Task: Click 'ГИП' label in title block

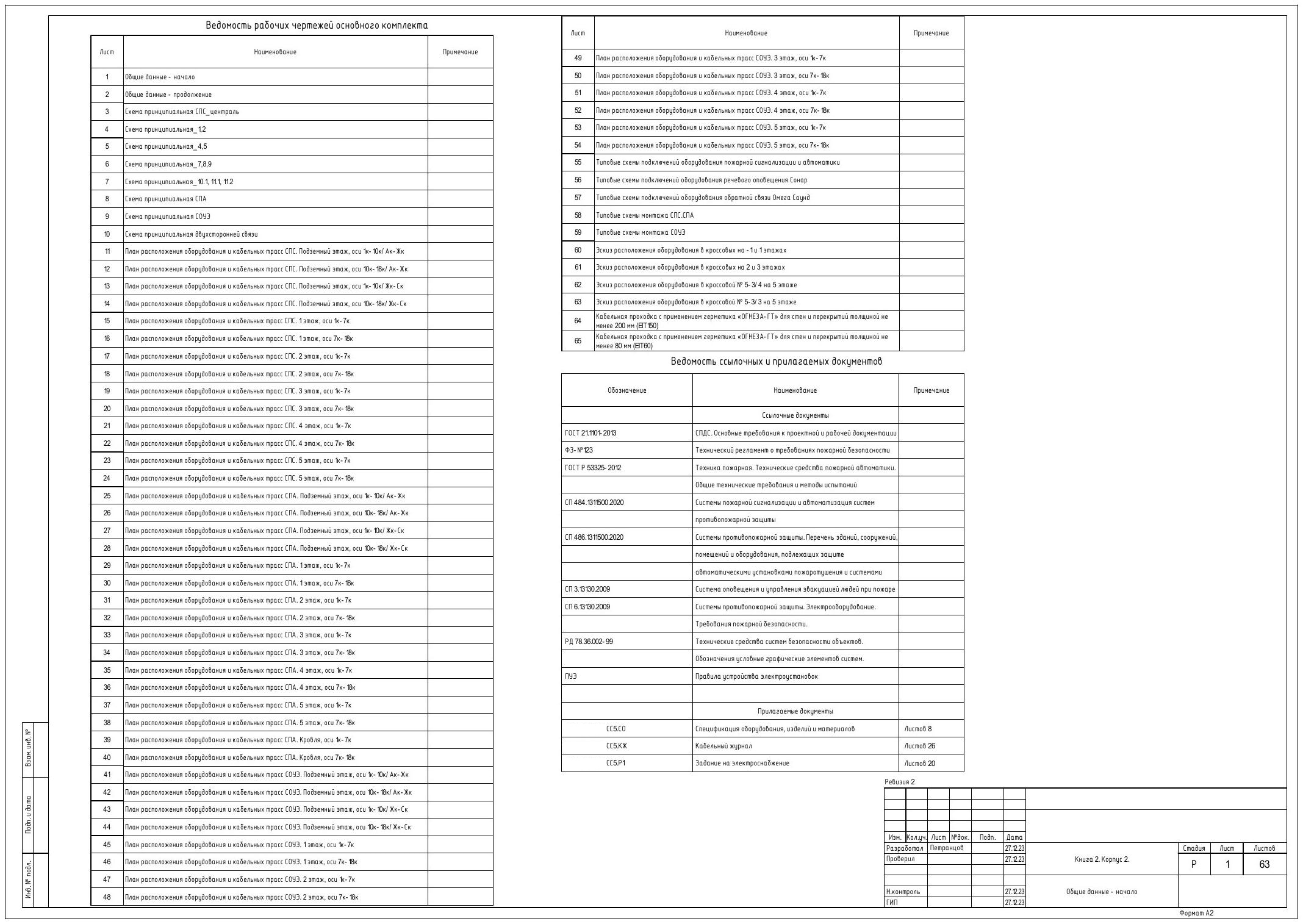Action: pos(892,903)
